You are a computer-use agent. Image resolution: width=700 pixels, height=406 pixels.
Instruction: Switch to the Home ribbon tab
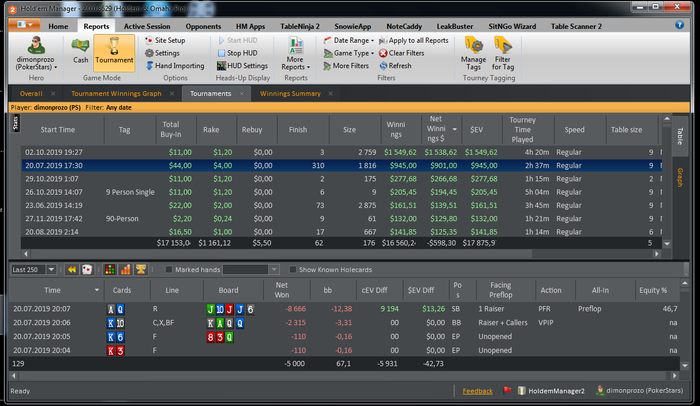(58, 26)
